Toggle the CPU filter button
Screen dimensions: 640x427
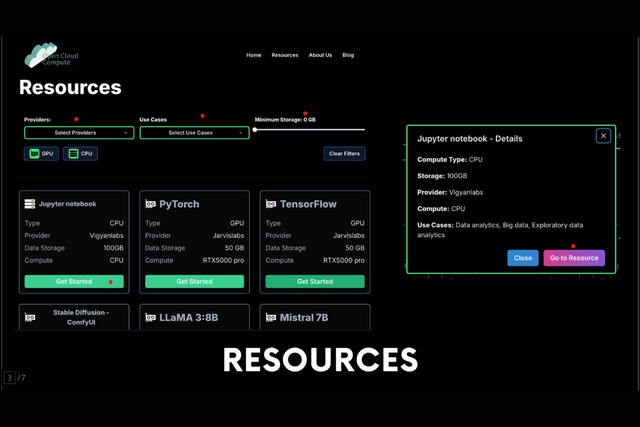80,153
